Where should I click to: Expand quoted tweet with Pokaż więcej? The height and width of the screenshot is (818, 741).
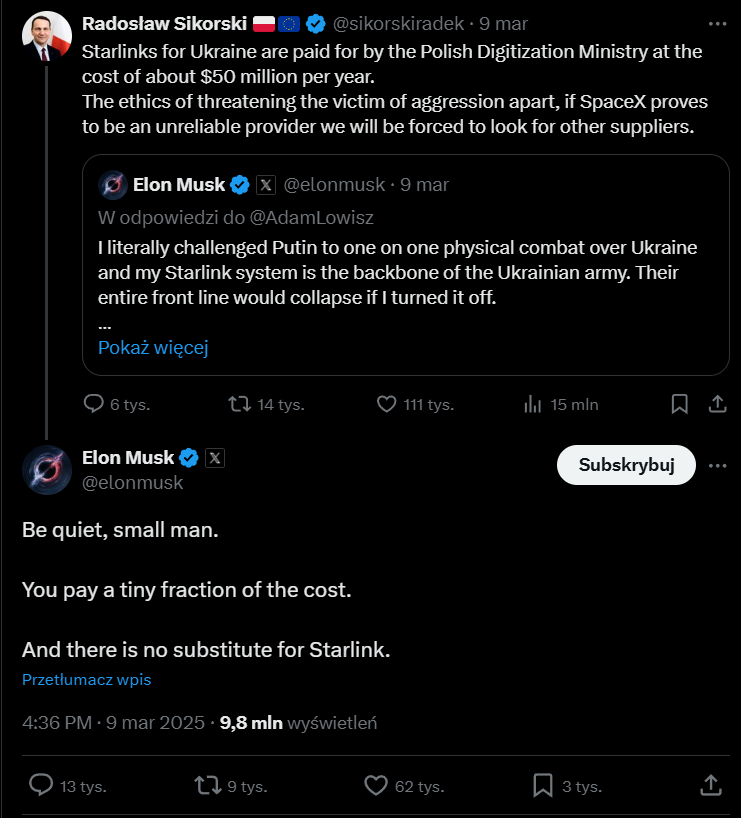point(153,348)
